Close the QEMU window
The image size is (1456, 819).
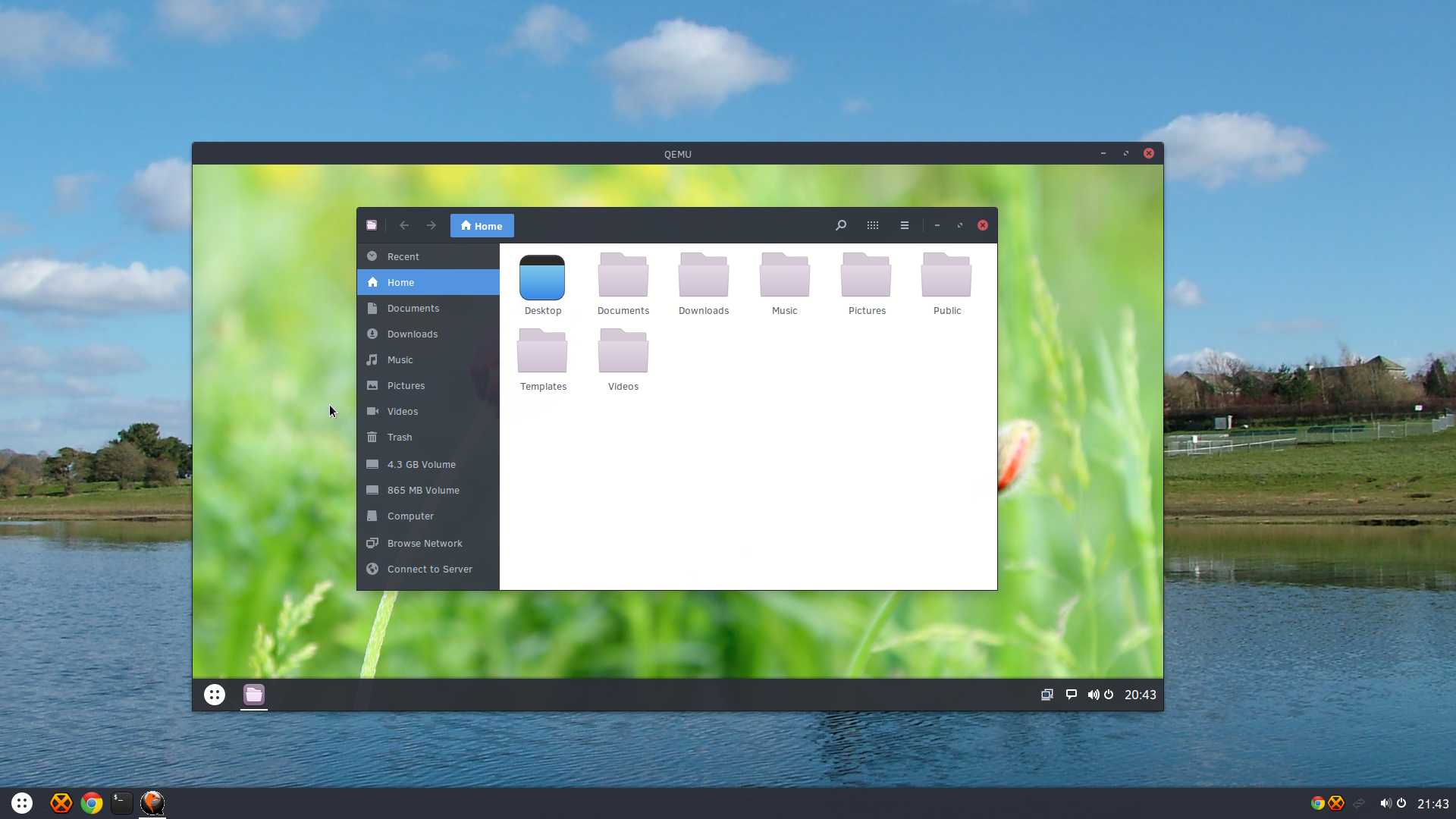1149,153
